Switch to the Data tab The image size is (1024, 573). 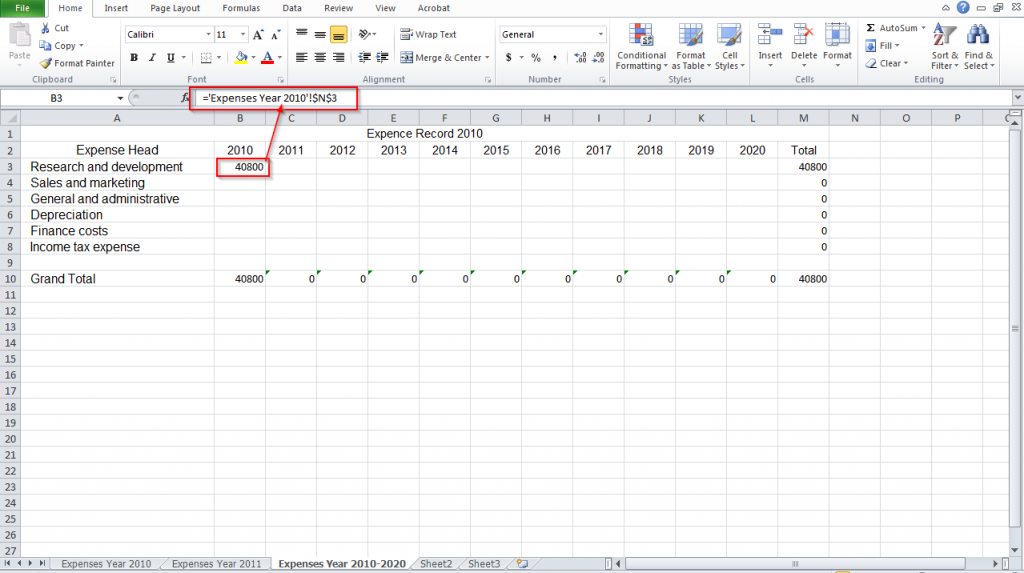[x=292, y=8]
